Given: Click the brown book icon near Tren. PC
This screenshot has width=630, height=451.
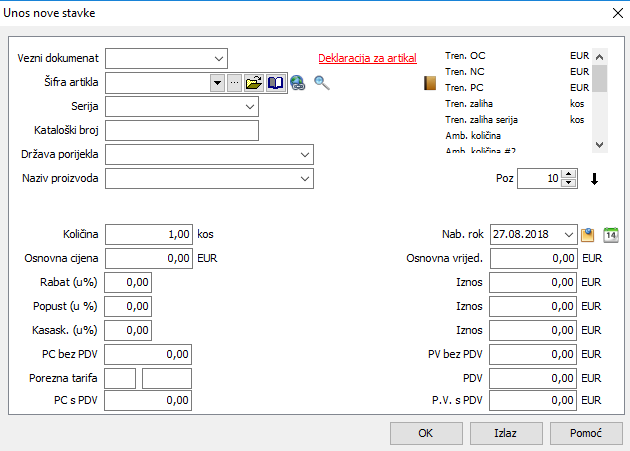Looking at the screenshot, I should tap(431, 83).
